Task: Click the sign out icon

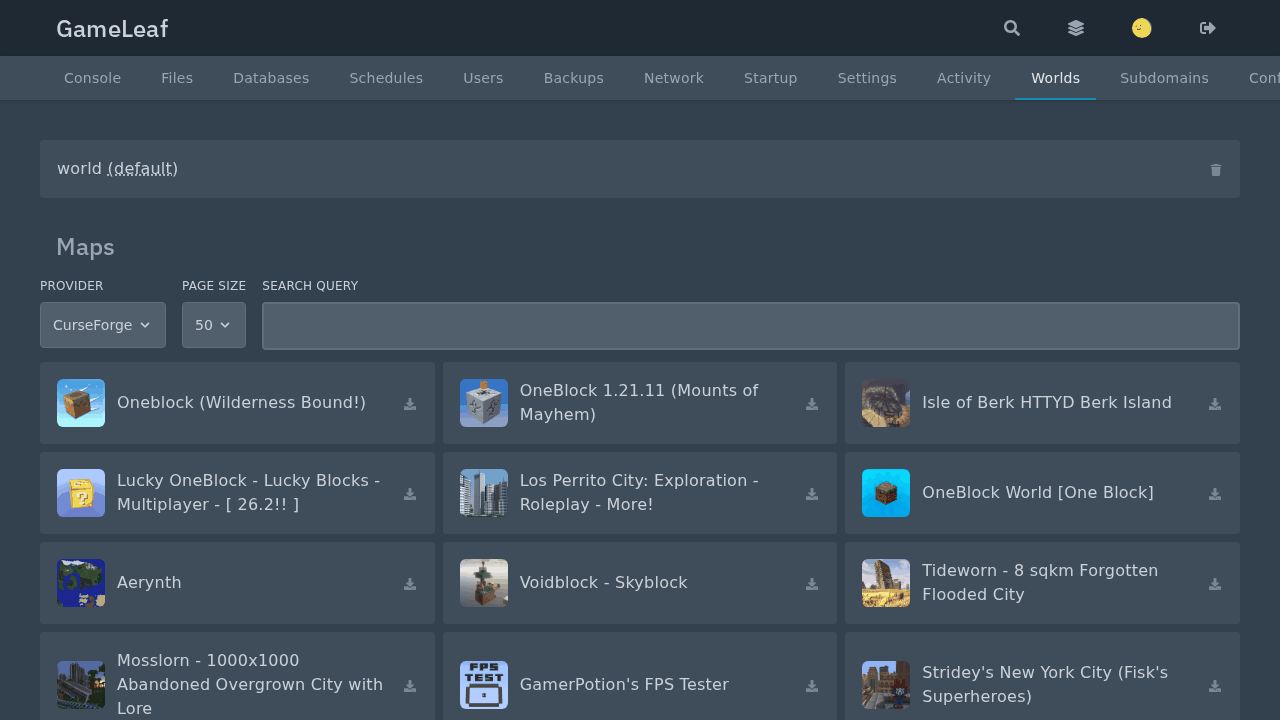Action: tap(1208, 28)
